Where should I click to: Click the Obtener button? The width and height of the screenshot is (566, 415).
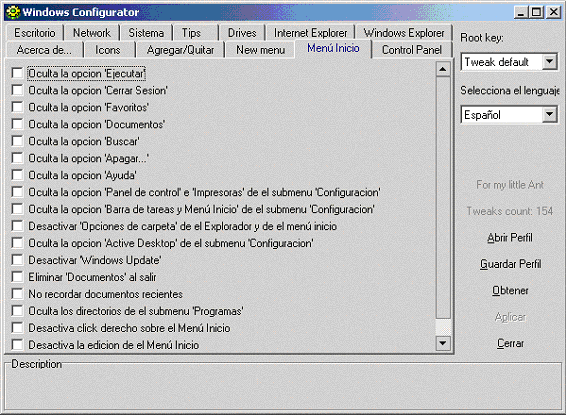pos(510,290)
